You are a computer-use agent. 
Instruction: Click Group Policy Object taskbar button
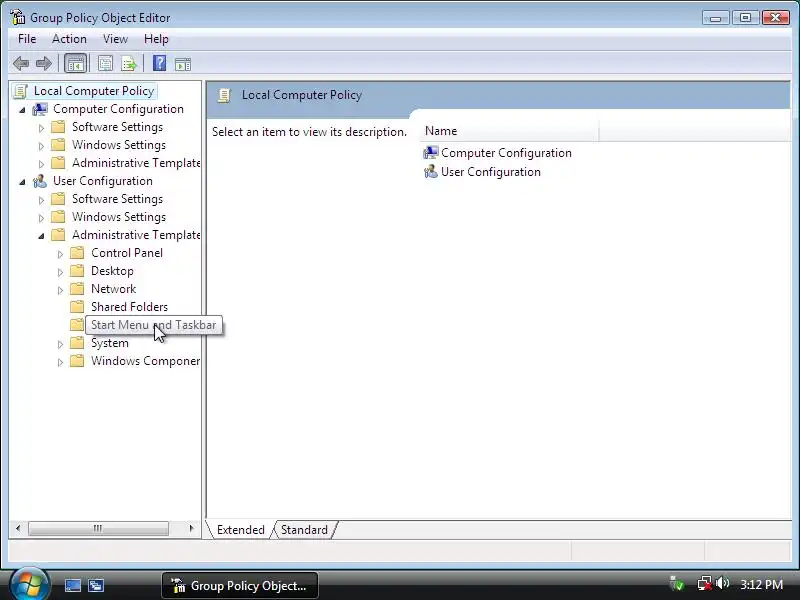pos(240,586)
